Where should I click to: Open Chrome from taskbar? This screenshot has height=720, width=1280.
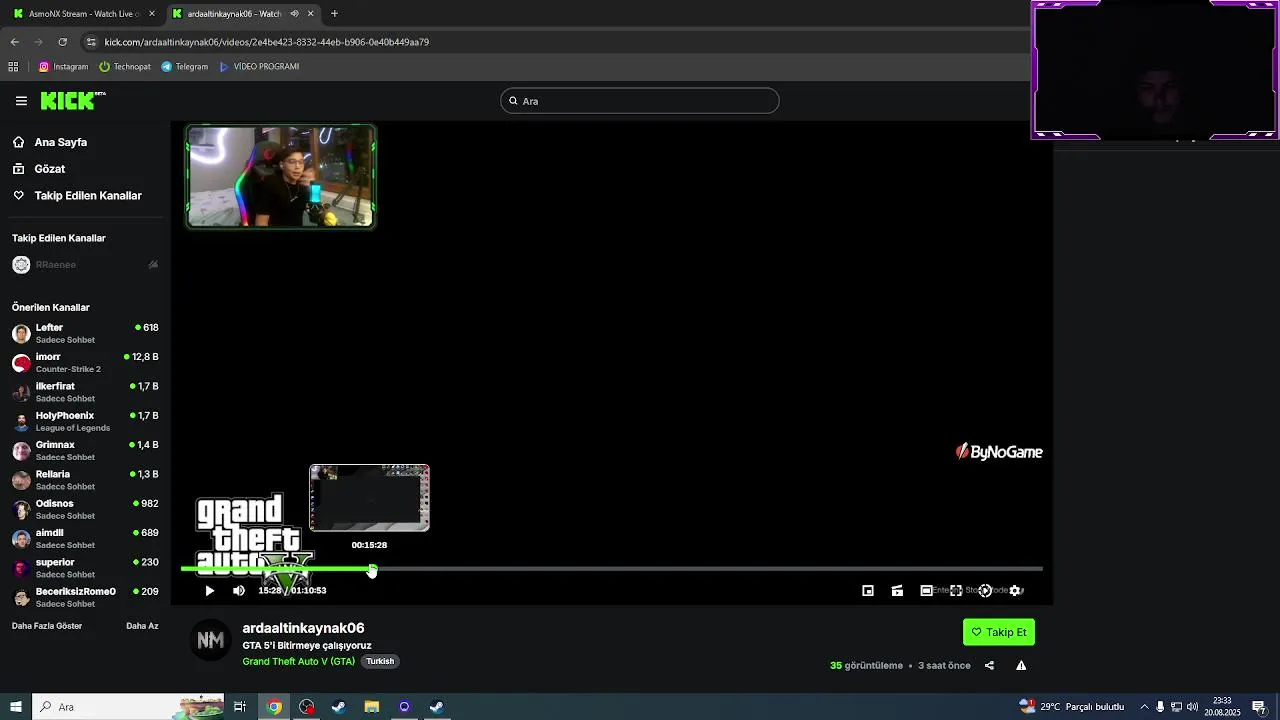pyautogui.click(x=274, y=707)
